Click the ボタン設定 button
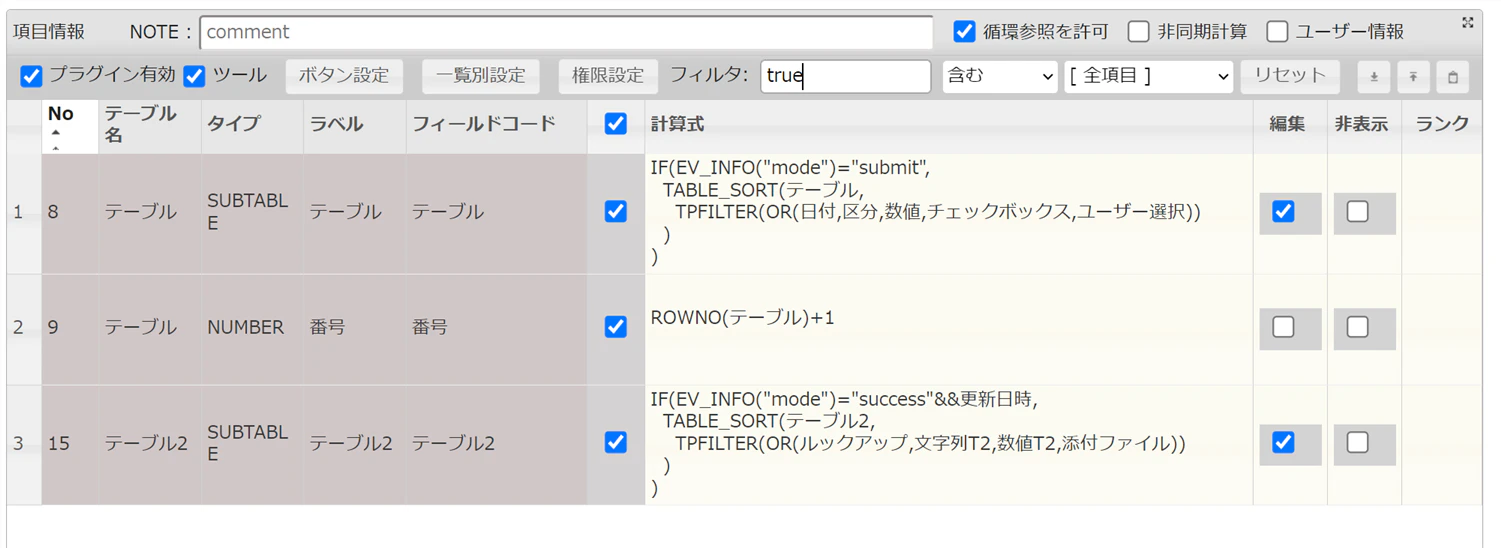 [x=344, y=76]
